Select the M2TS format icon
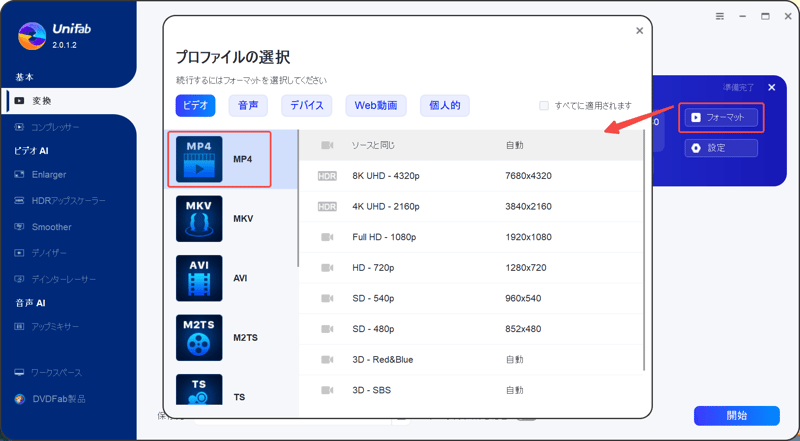 [199, 337]
